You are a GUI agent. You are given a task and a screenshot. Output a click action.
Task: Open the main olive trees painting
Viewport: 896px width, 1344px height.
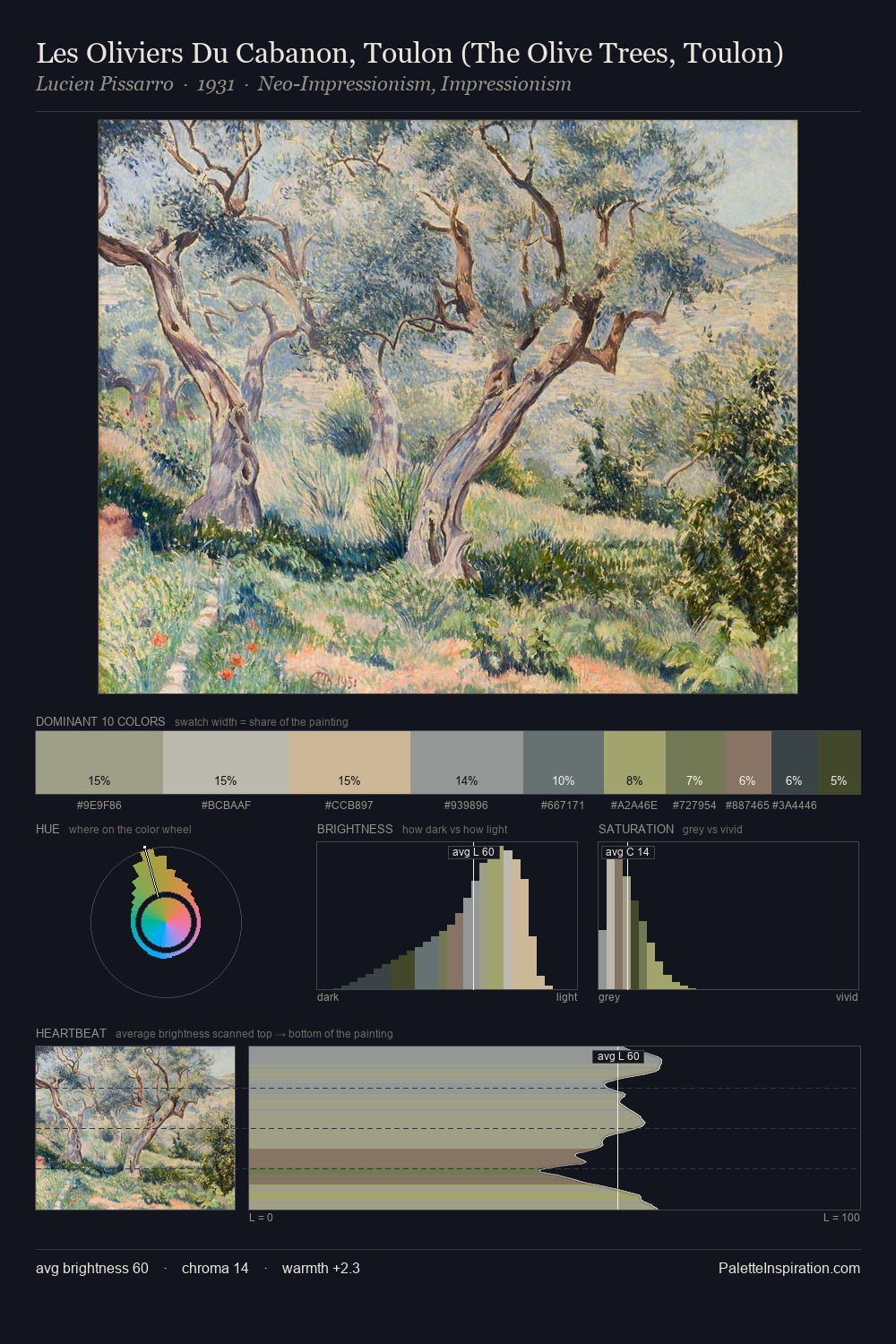(448, 407)
